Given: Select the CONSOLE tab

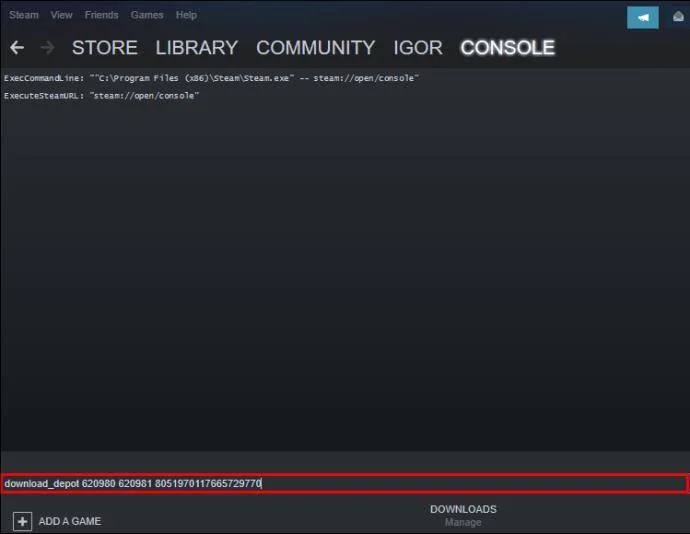Looking at the screenshot, I should tap(508, 48).
